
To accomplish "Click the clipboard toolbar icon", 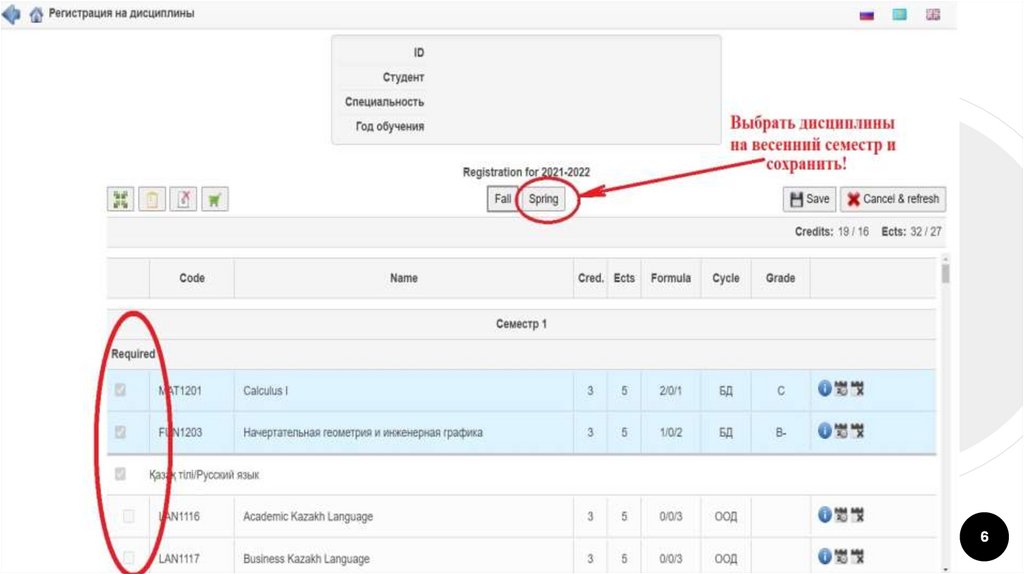I will coord(152,200).
